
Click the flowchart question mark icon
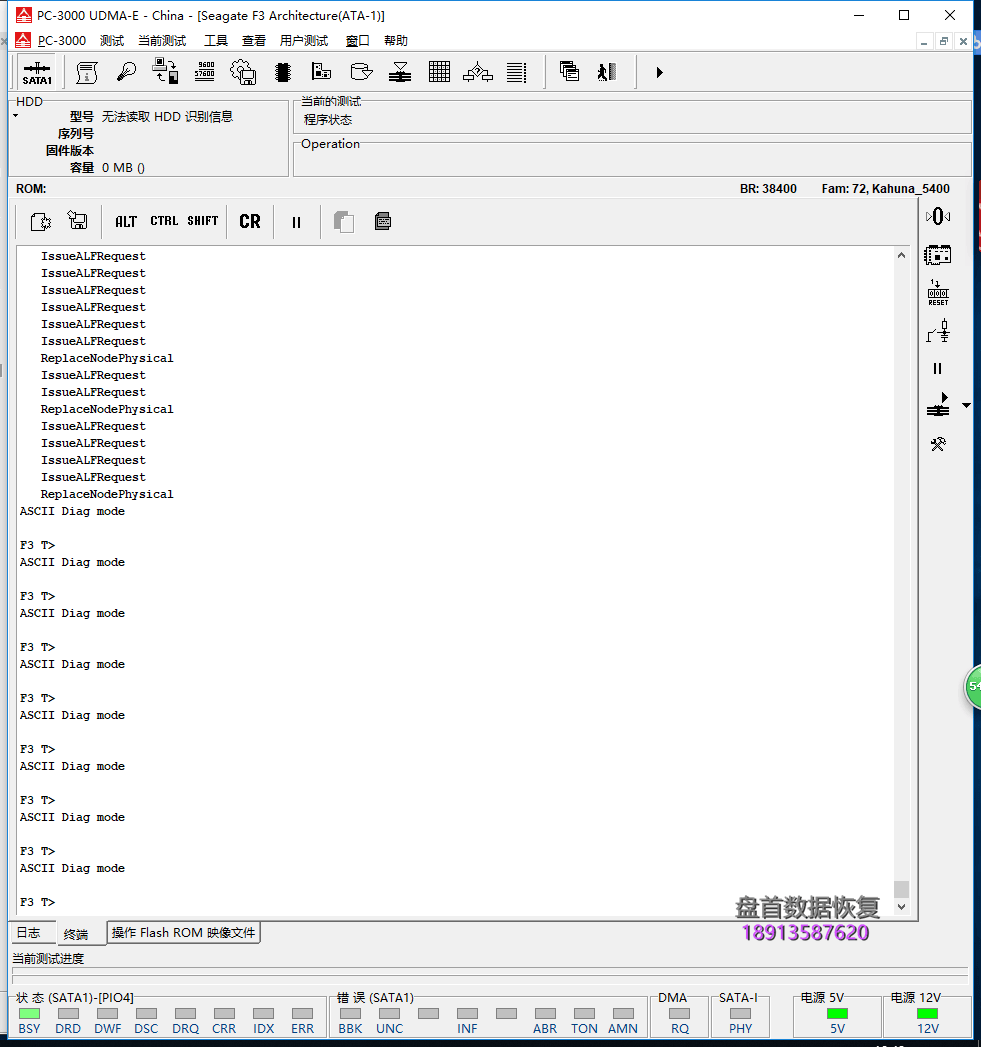tap(478, 72)
